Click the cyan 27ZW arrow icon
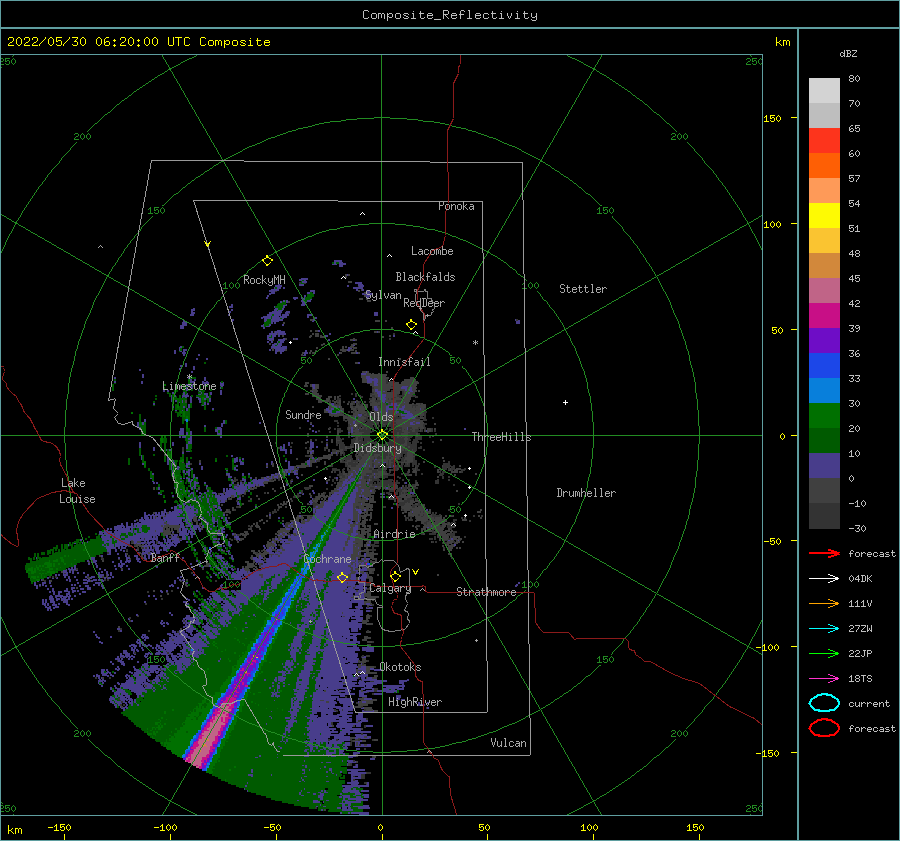900x841 pixels. click(x=824, y=629)
